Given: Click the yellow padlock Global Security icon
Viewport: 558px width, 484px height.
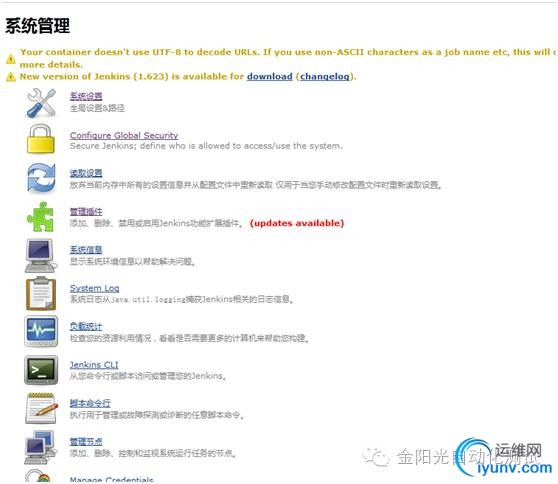Looking at the screenshot, I should (41, 139).
